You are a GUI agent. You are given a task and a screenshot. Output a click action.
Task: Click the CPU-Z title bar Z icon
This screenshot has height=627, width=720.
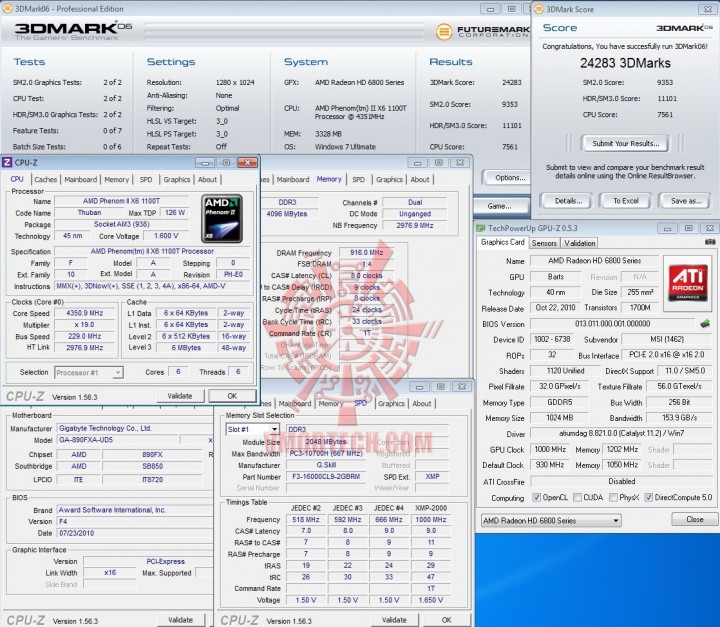pos(7,162)
